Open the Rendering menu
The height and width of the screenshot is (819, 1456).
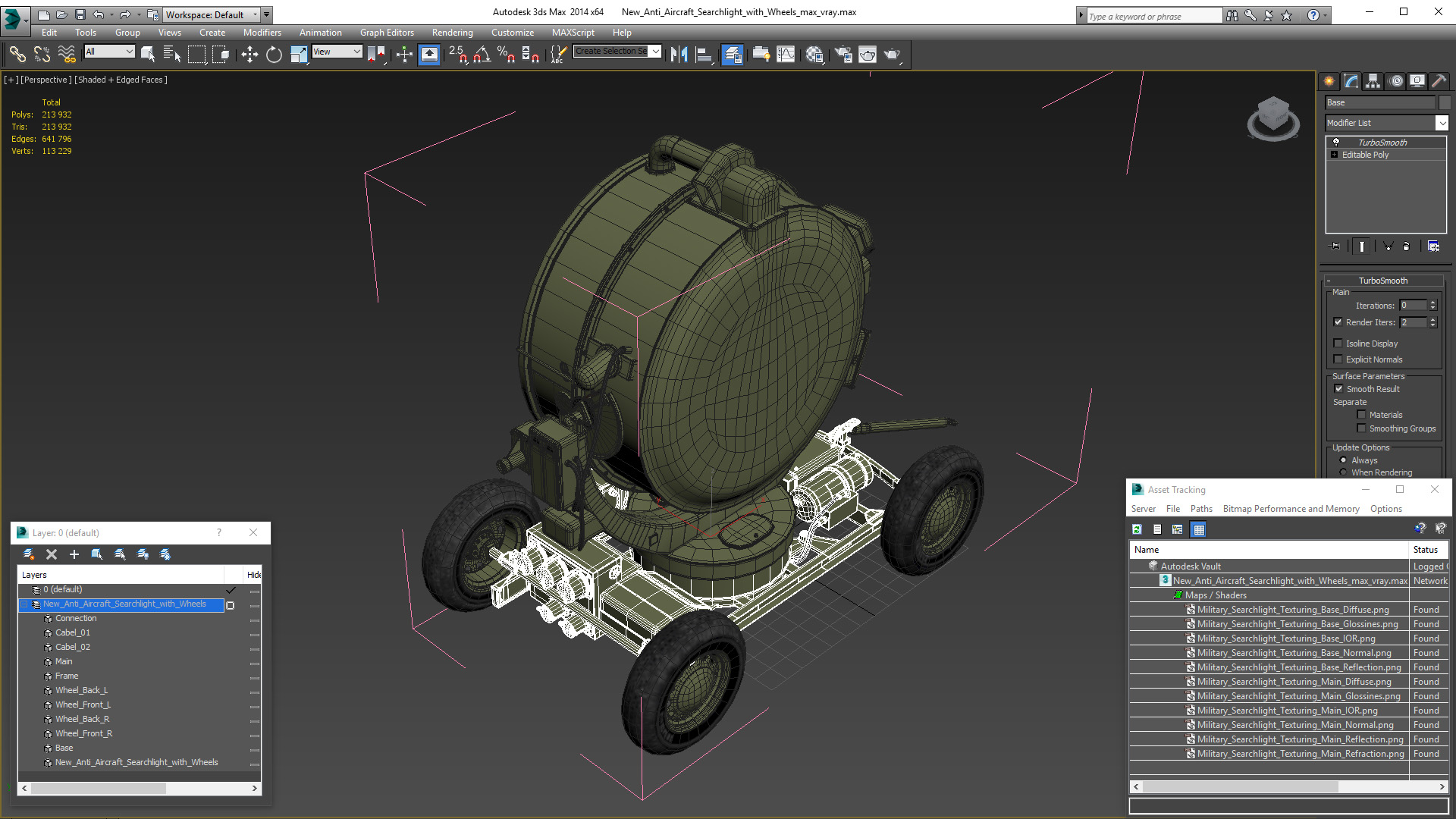[x=452, y=33]
